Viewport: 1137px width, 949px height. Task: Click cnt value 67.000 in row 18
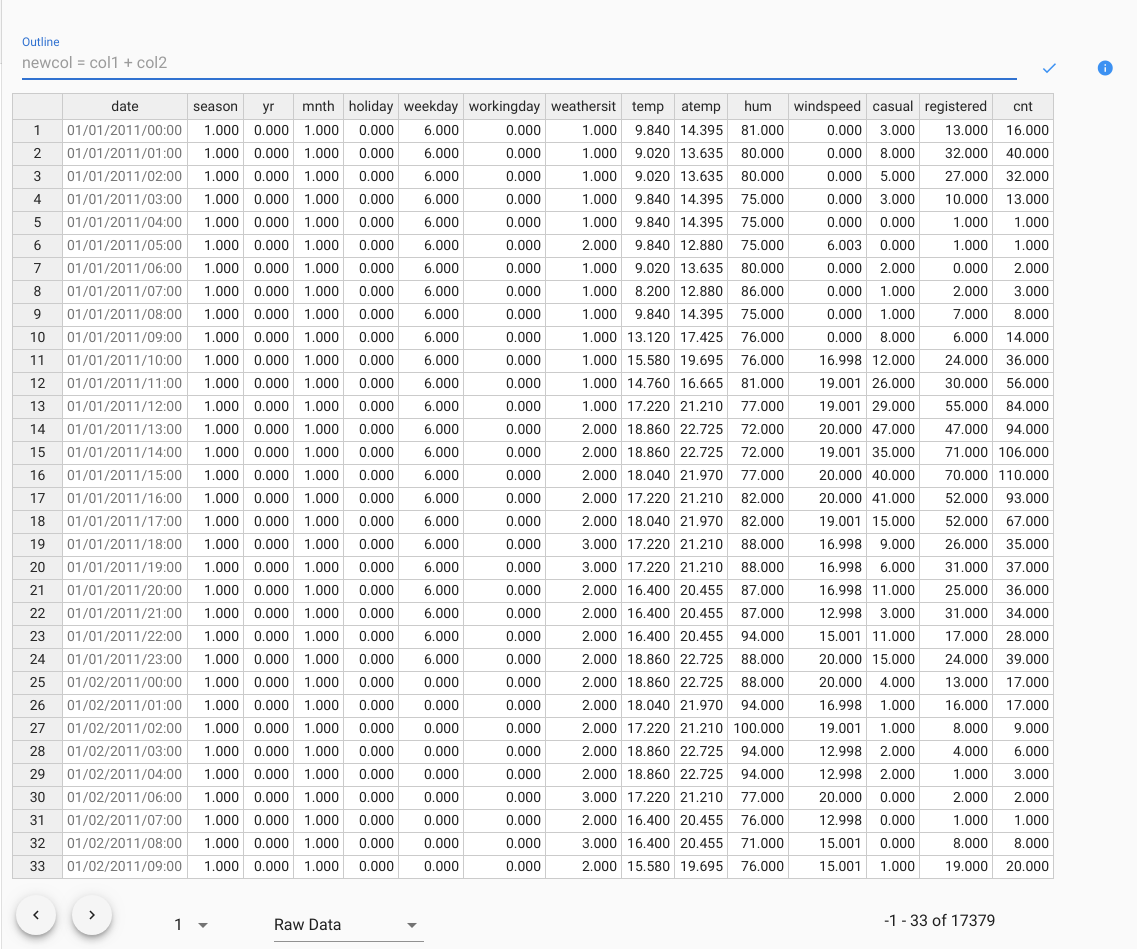[x=1022, y=521]
